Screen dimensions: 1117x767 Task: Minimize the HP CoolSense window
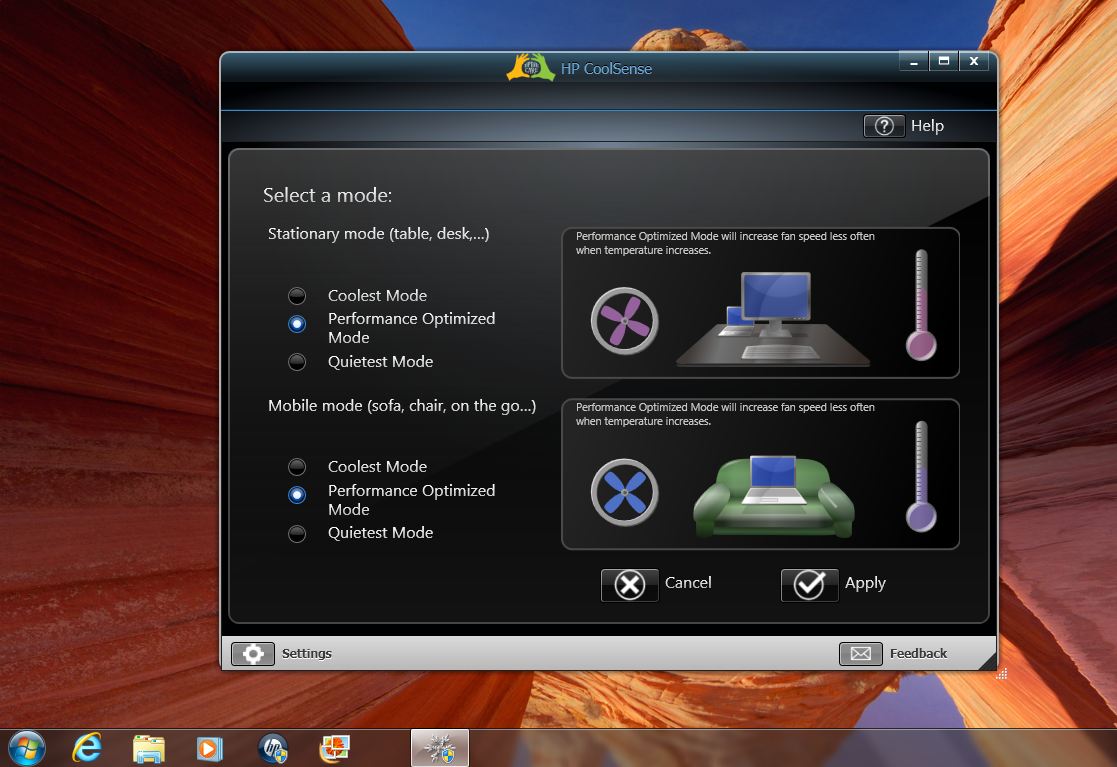coord(913,61)
